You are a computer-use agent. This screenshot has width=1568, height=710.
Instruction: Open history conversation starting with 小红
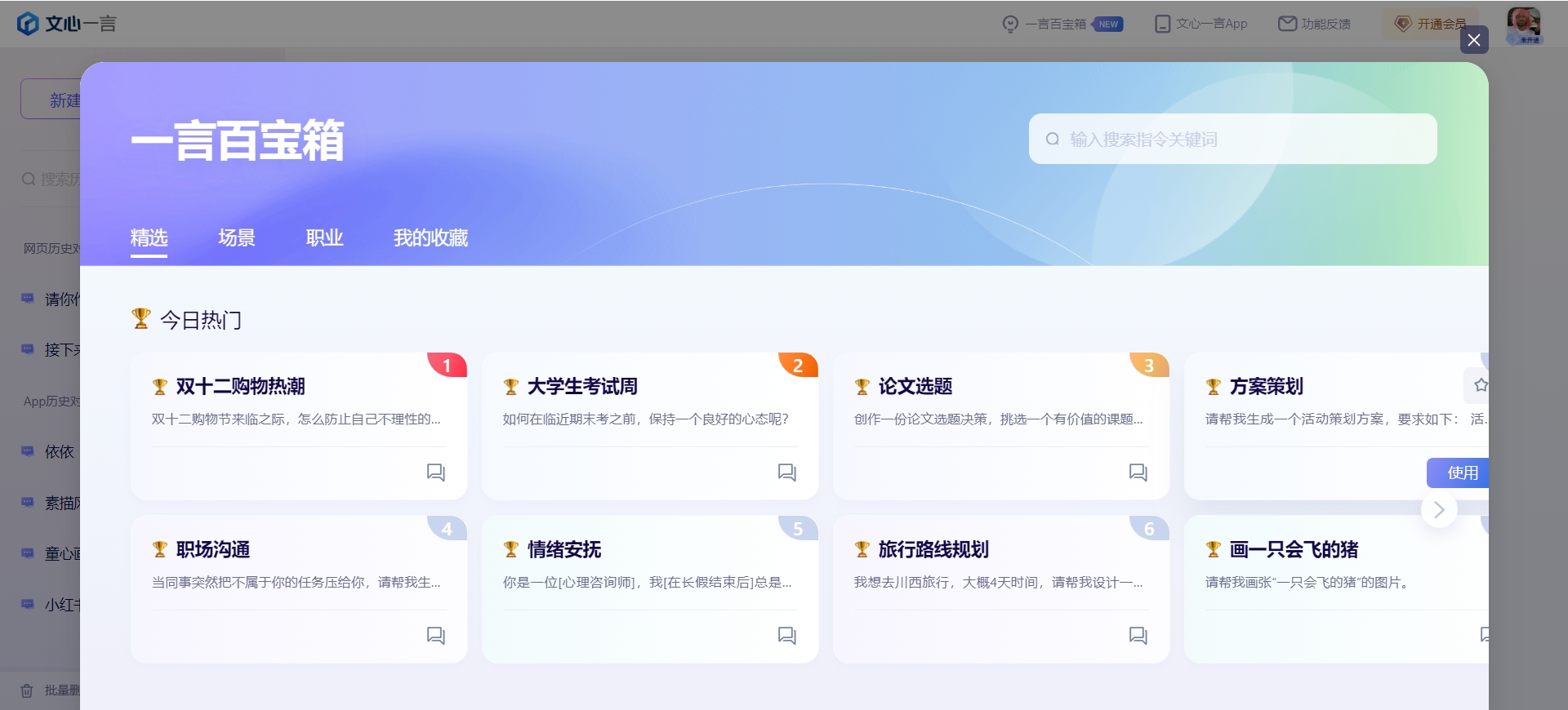pos(51,605)
